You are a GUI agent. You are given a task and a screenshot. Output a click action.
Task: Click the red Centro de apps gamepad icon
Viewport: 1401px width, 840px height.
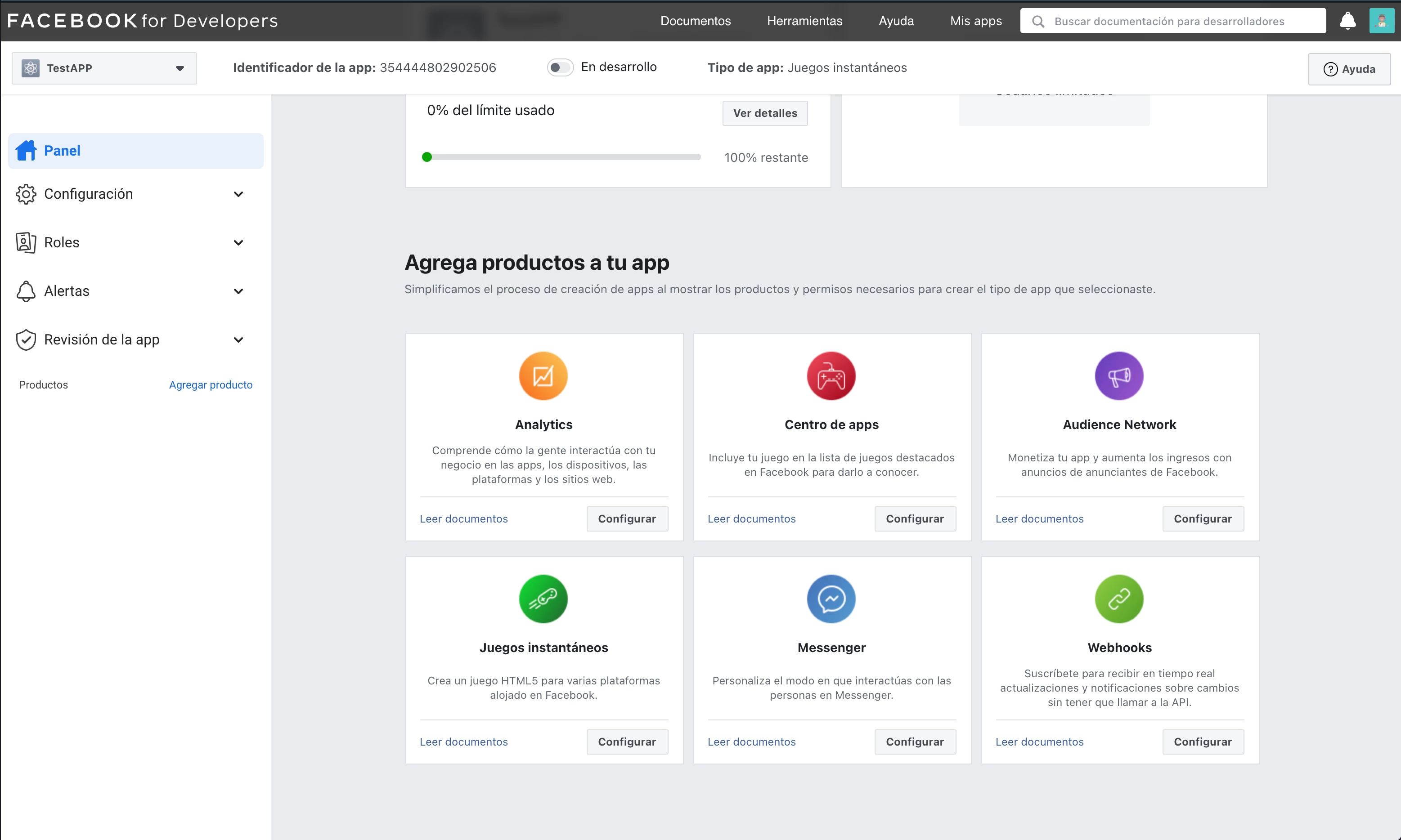pos(831,376)
